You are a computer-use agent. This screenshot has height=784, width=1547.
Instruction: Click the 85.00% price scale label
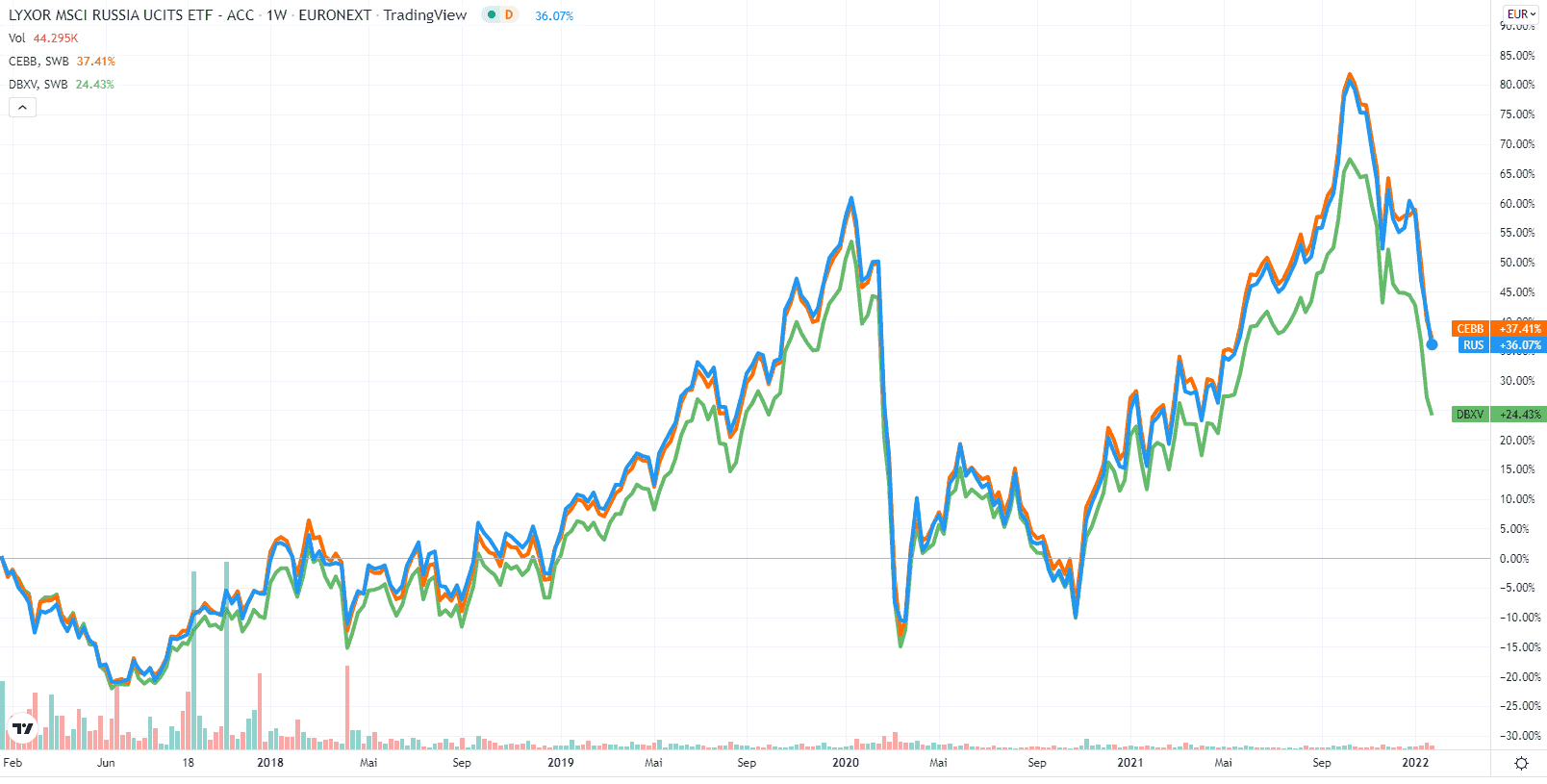pos(1517,56)
